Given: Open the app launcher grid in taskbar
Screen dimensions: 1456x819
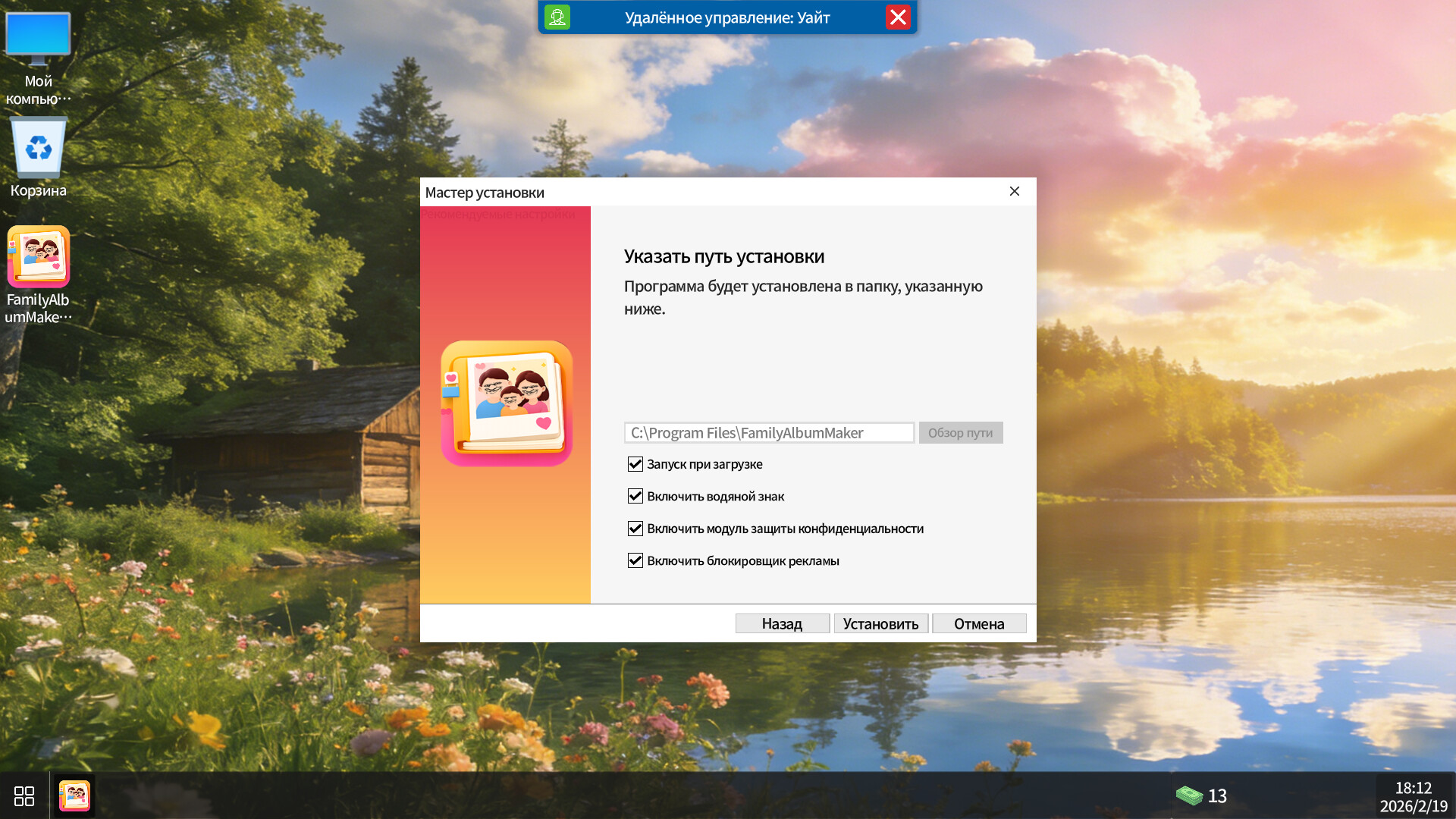Looking at the screenshot, I should coord(24,795).
